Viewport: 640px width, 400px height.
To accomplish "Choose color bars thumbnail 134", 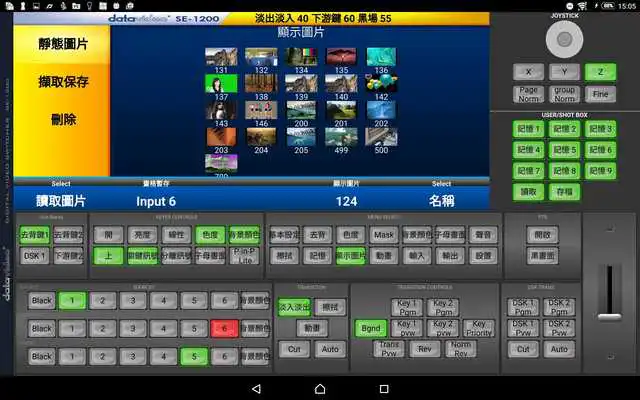I will point(301,57).
